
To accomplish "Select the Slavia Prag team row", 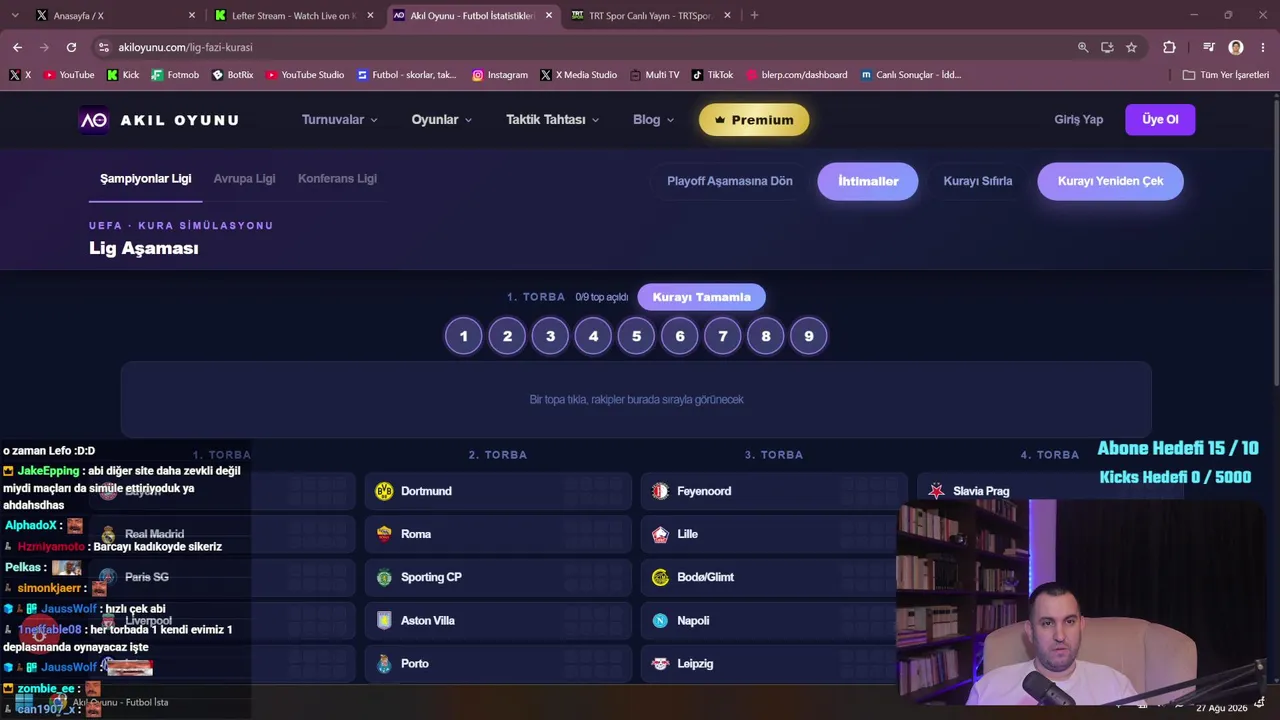I will point(1050,491).
